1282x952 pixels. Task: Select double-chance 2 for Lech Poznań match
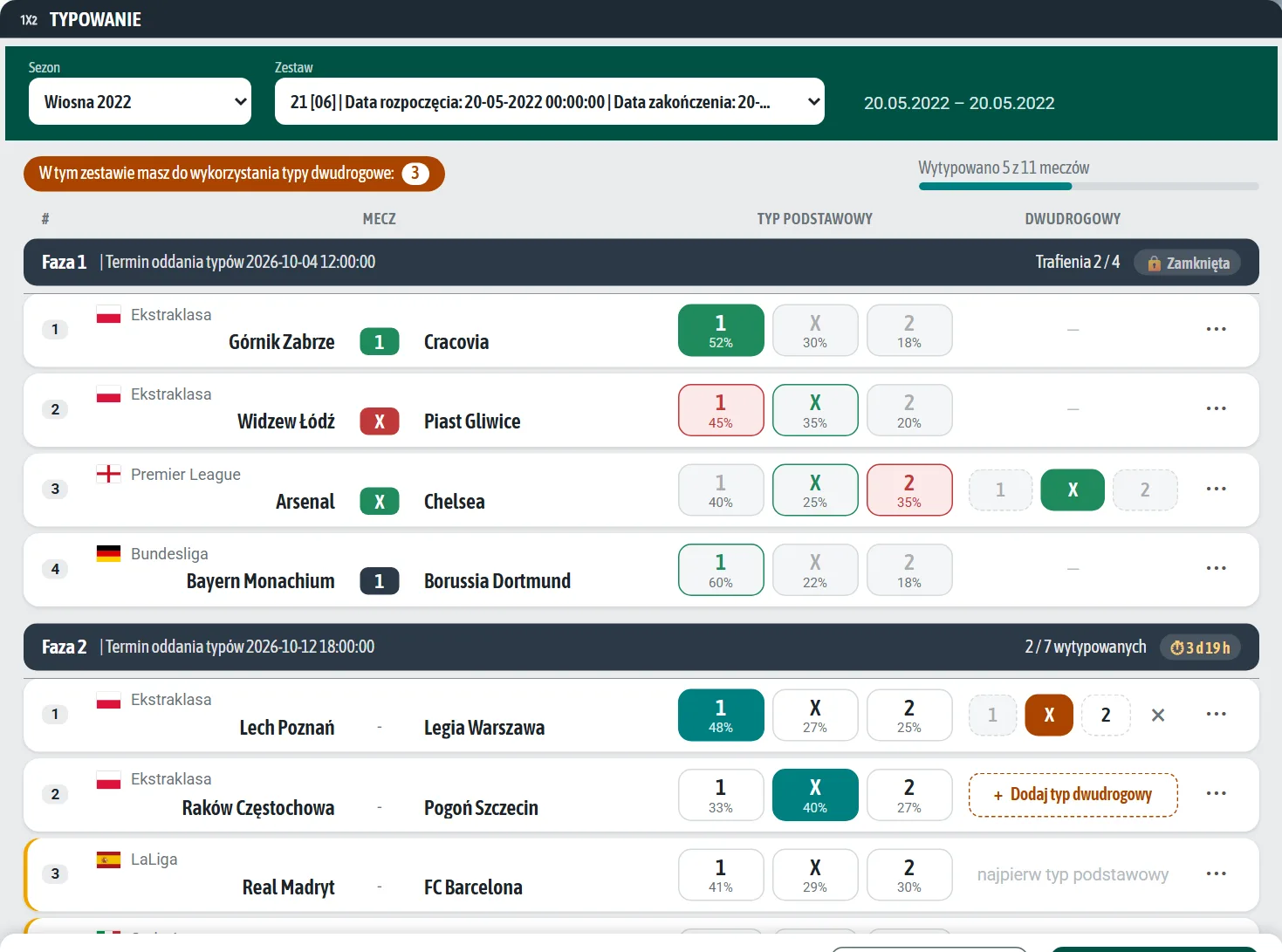[x=1106, y=716]
